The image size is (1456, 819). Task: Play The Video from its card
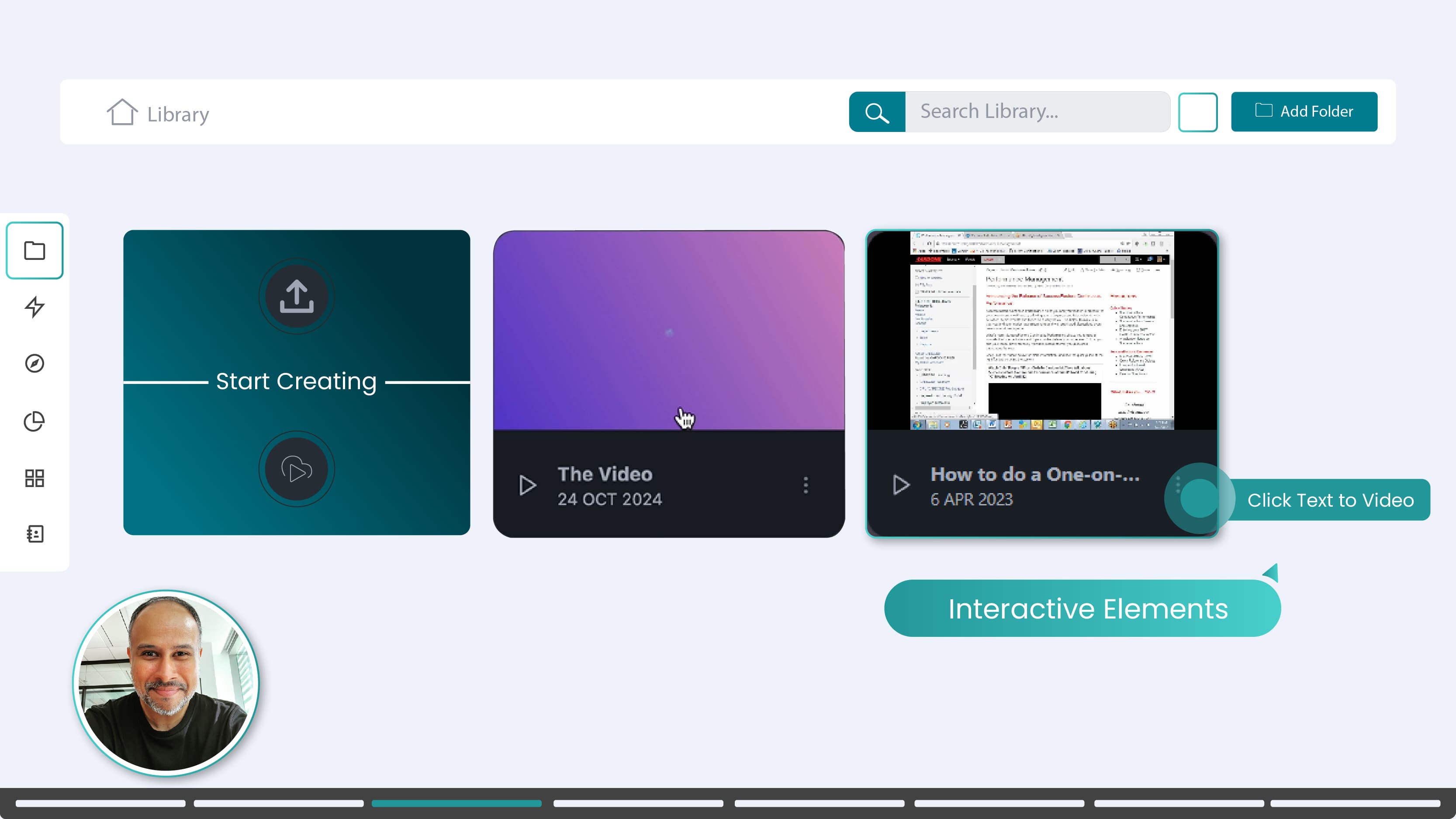click(527, 485)
